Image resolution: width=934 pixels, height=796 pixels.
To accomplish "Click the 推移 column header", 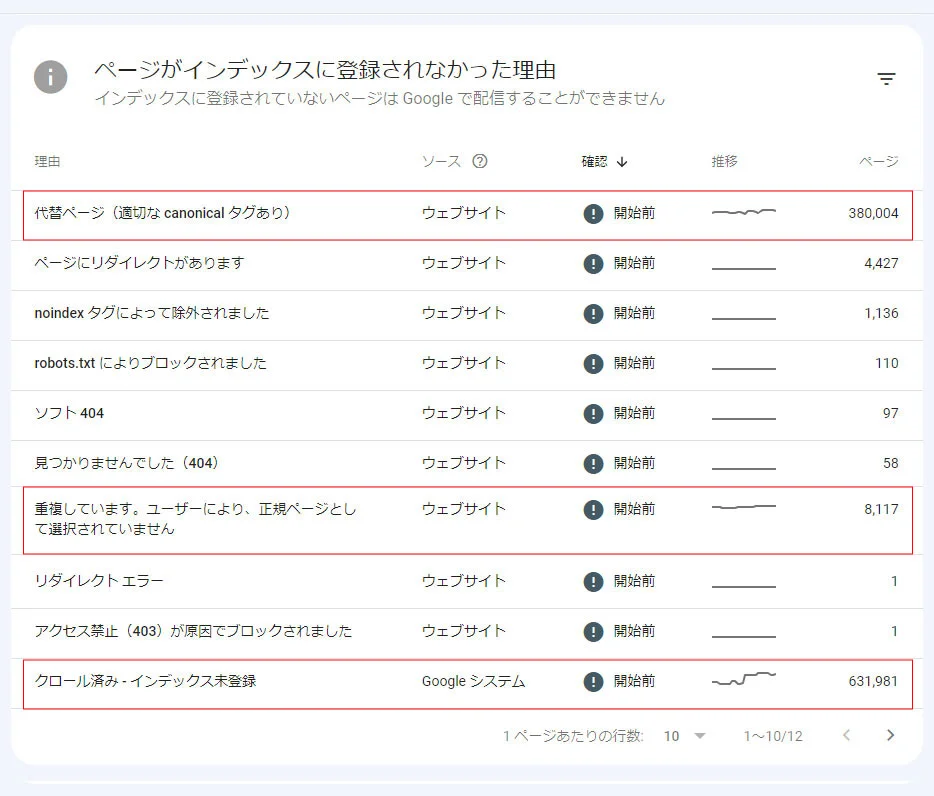I will tap(723, 159).
